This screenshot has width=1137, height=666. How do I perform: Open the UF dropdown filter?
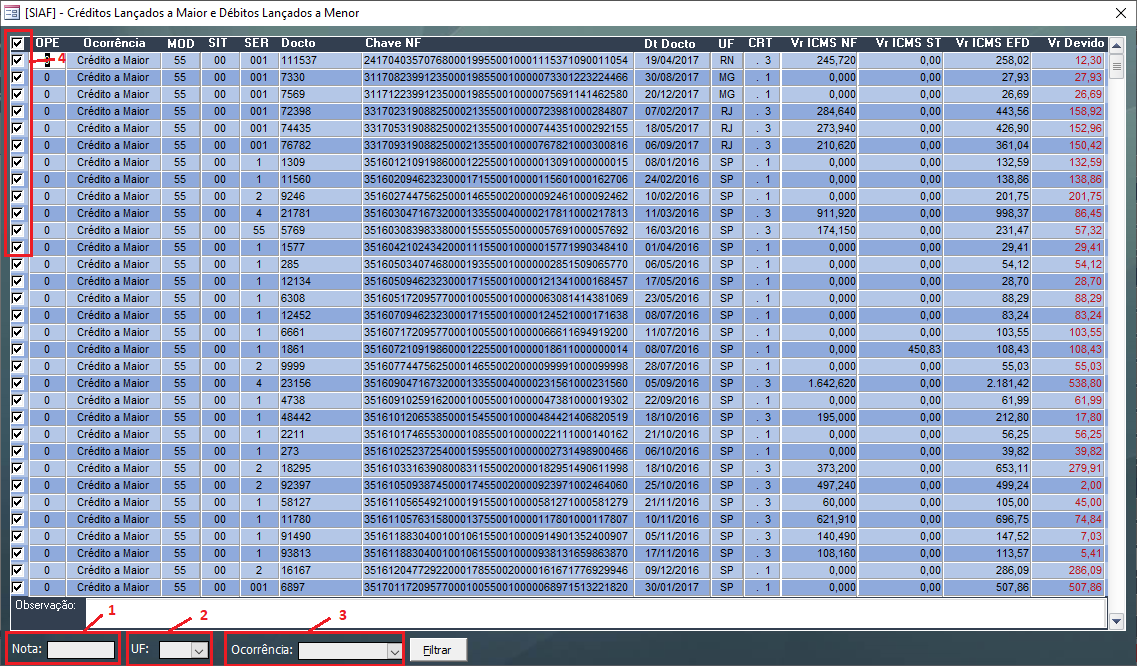[199, 650]
